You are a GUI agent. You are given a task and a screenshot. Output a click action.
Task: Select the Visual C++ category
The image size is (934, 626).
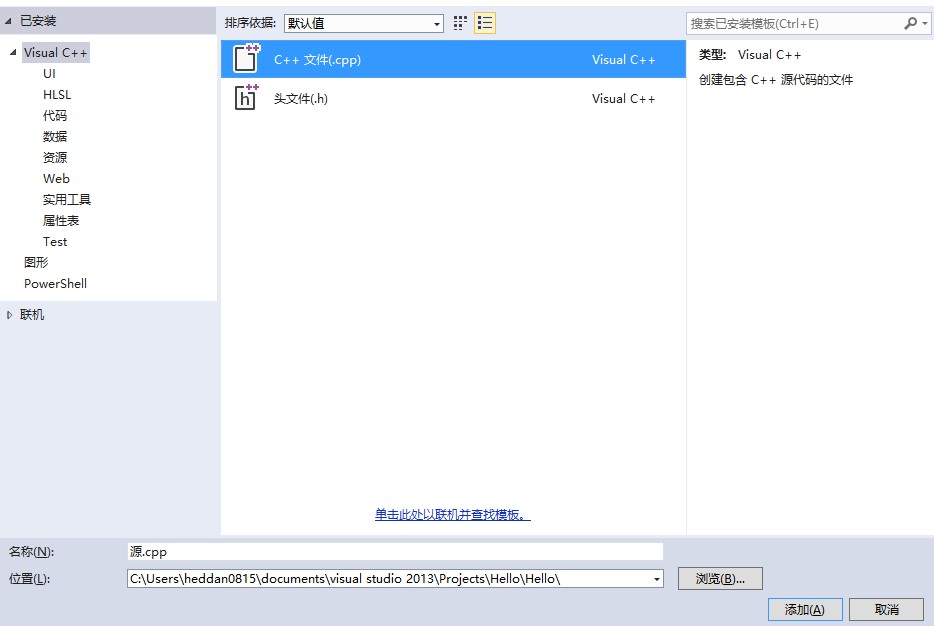click(x=55, y=52)
